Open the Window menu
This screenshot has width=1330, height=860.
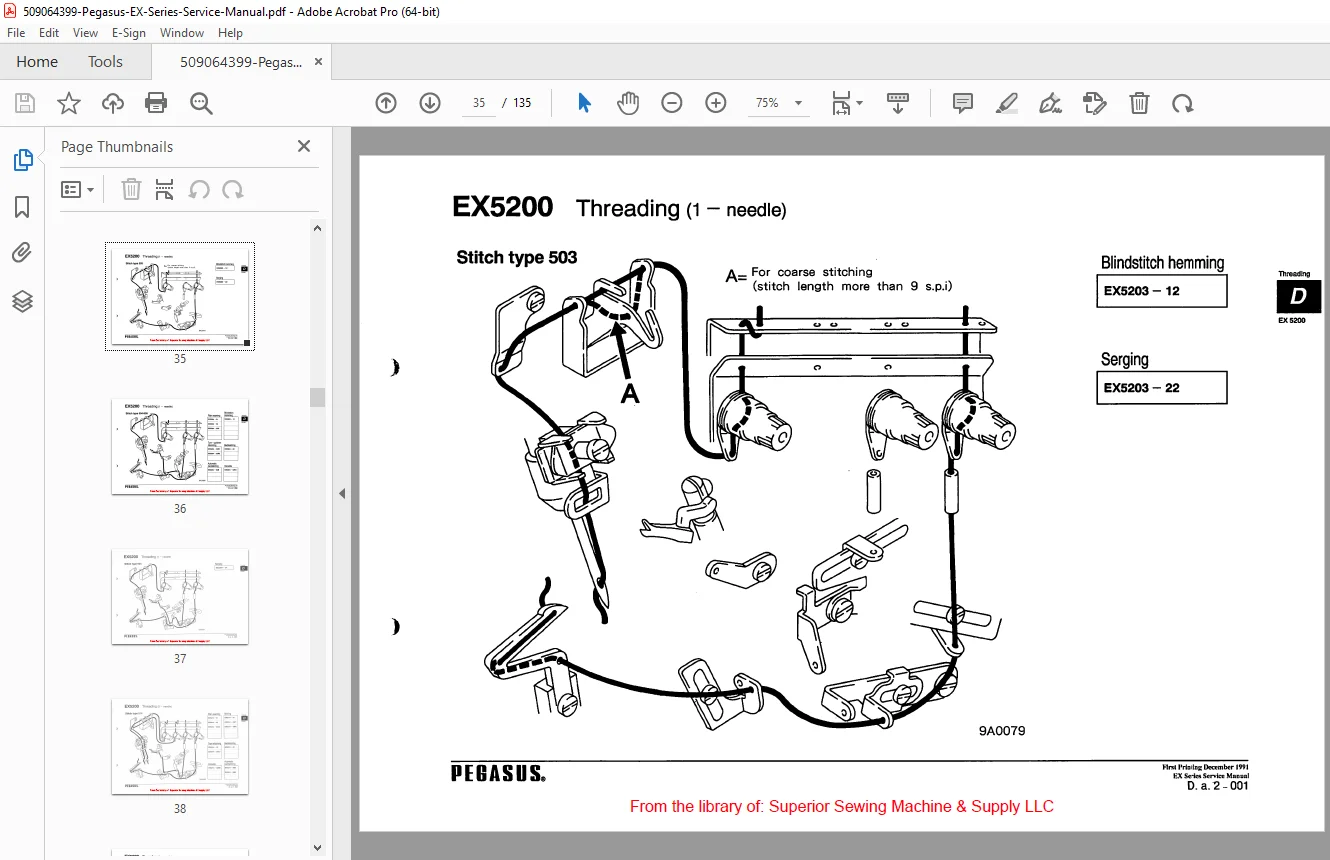point(182,32)
